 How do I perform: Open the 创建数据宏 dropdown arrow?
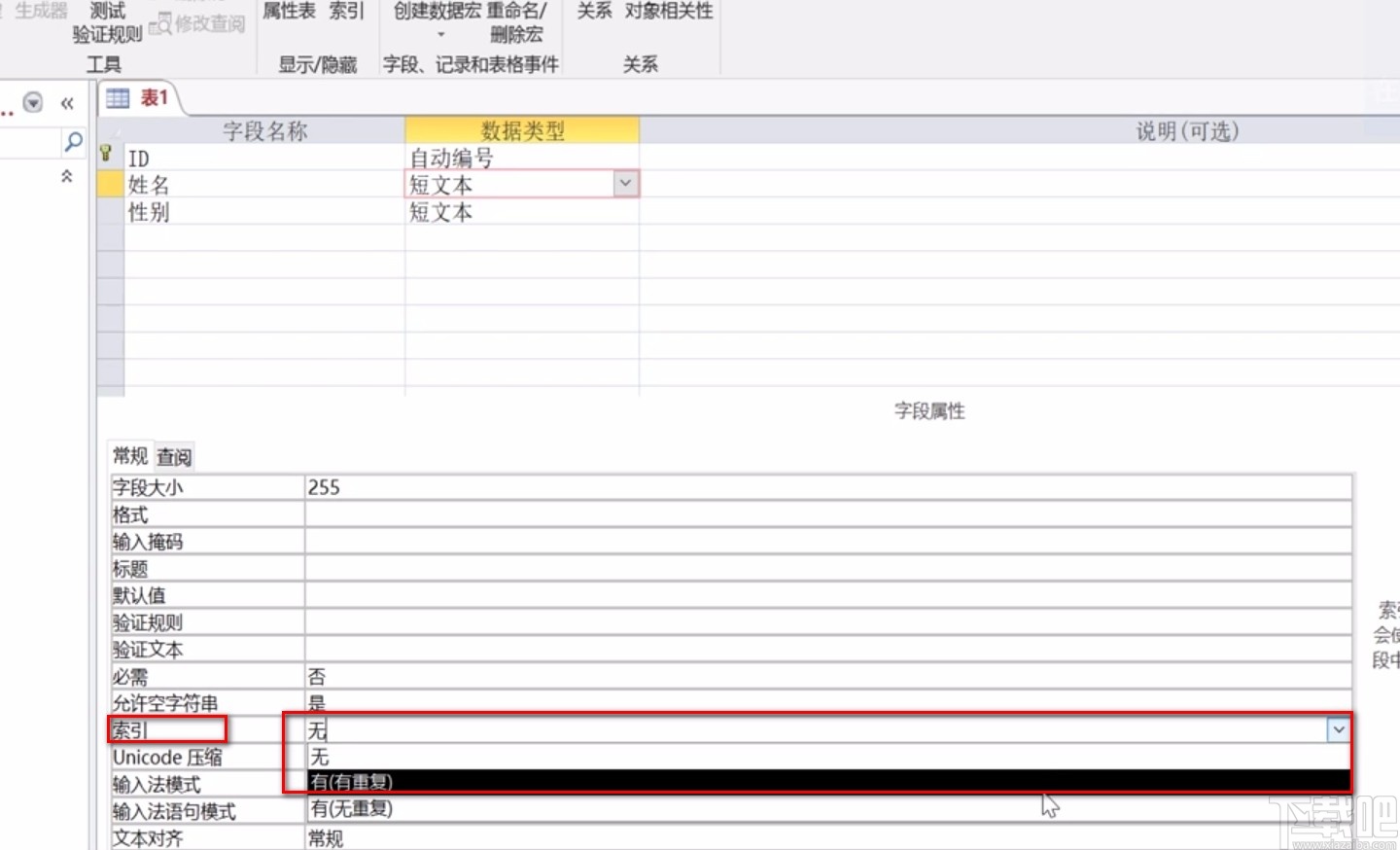point(440,33)
